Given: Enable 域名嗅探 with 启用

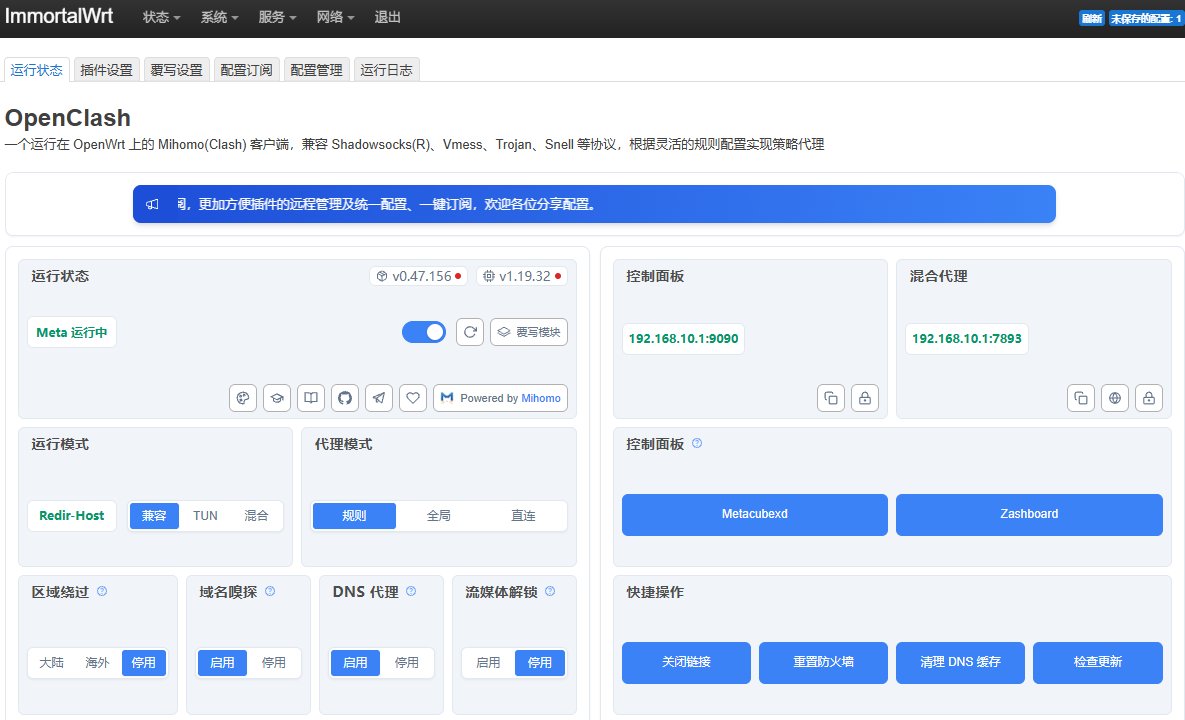Looking at the screenshot, I should pos(222,663).
